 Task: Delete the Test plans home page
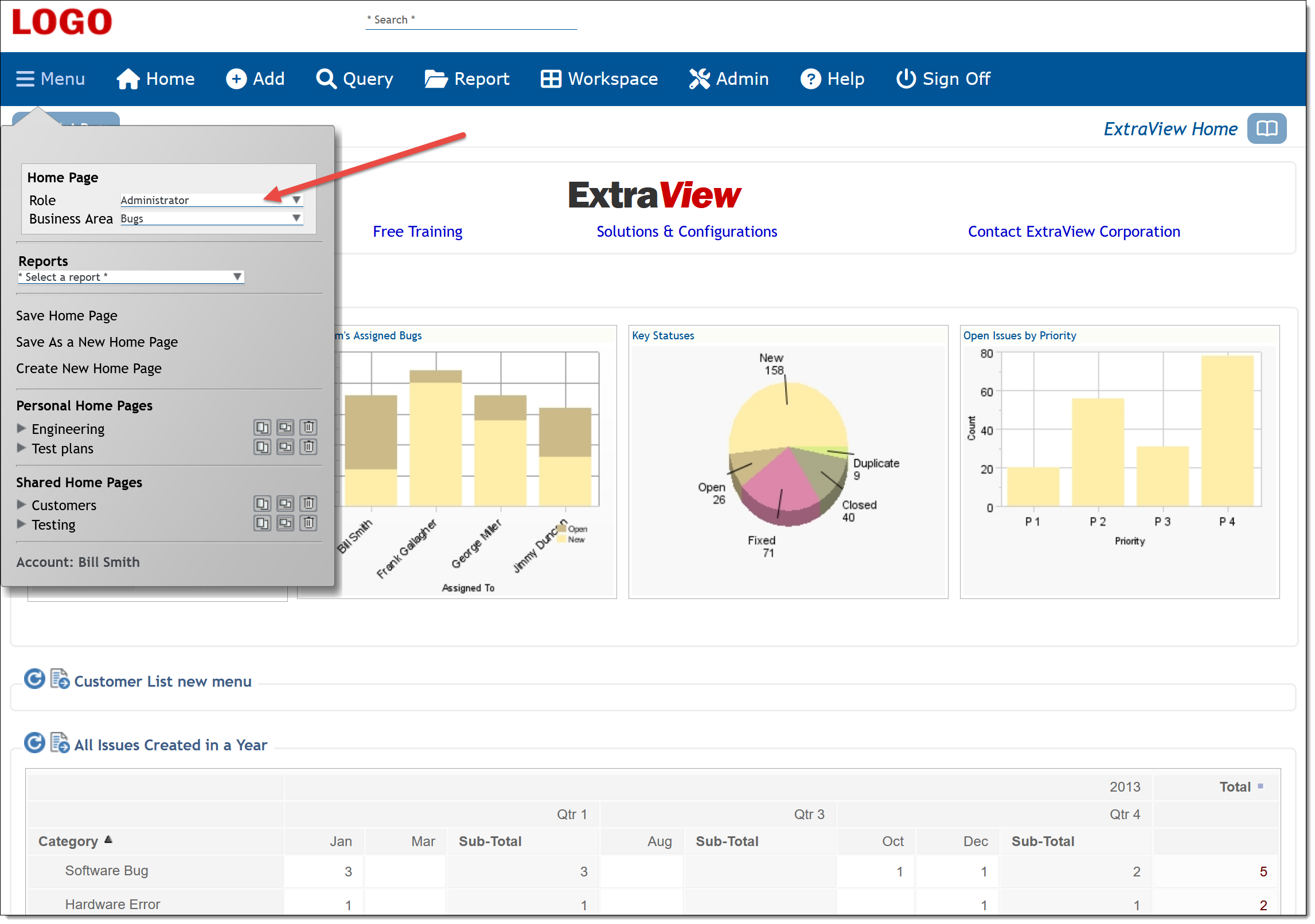309,447
